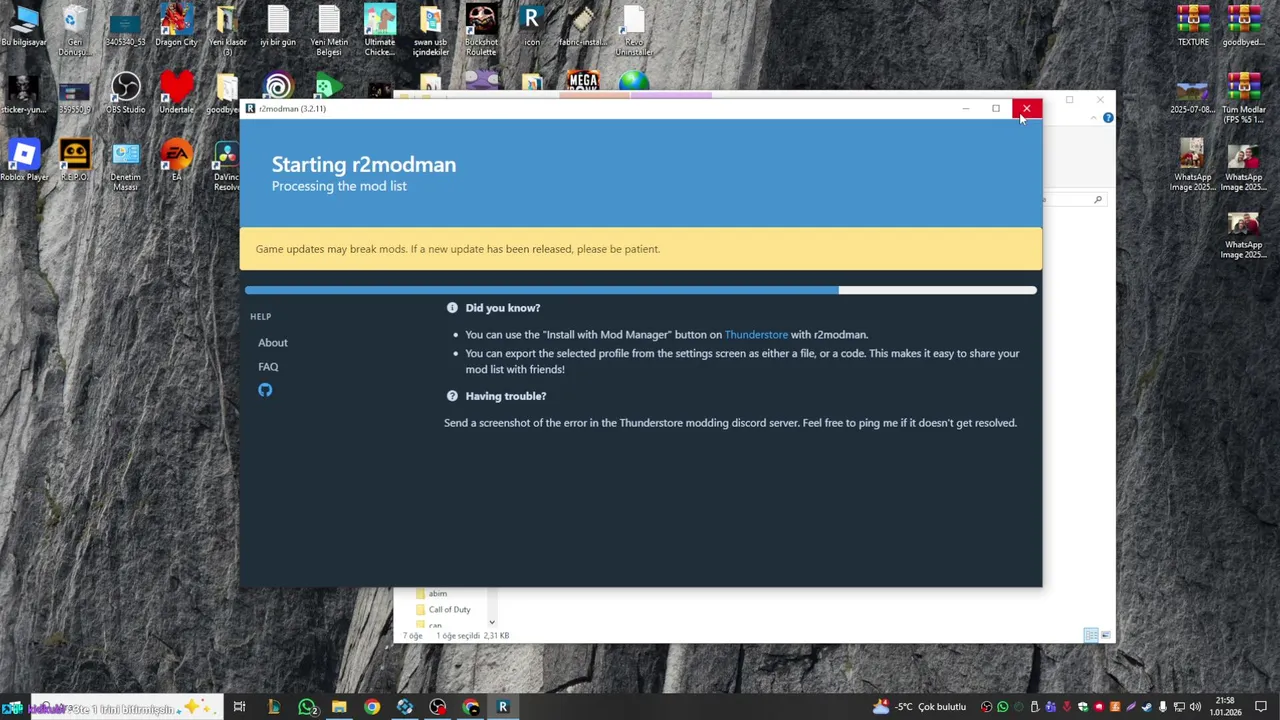
Task: Select the Yeni Metin Belgesi file
Action: tap(329, 30)
